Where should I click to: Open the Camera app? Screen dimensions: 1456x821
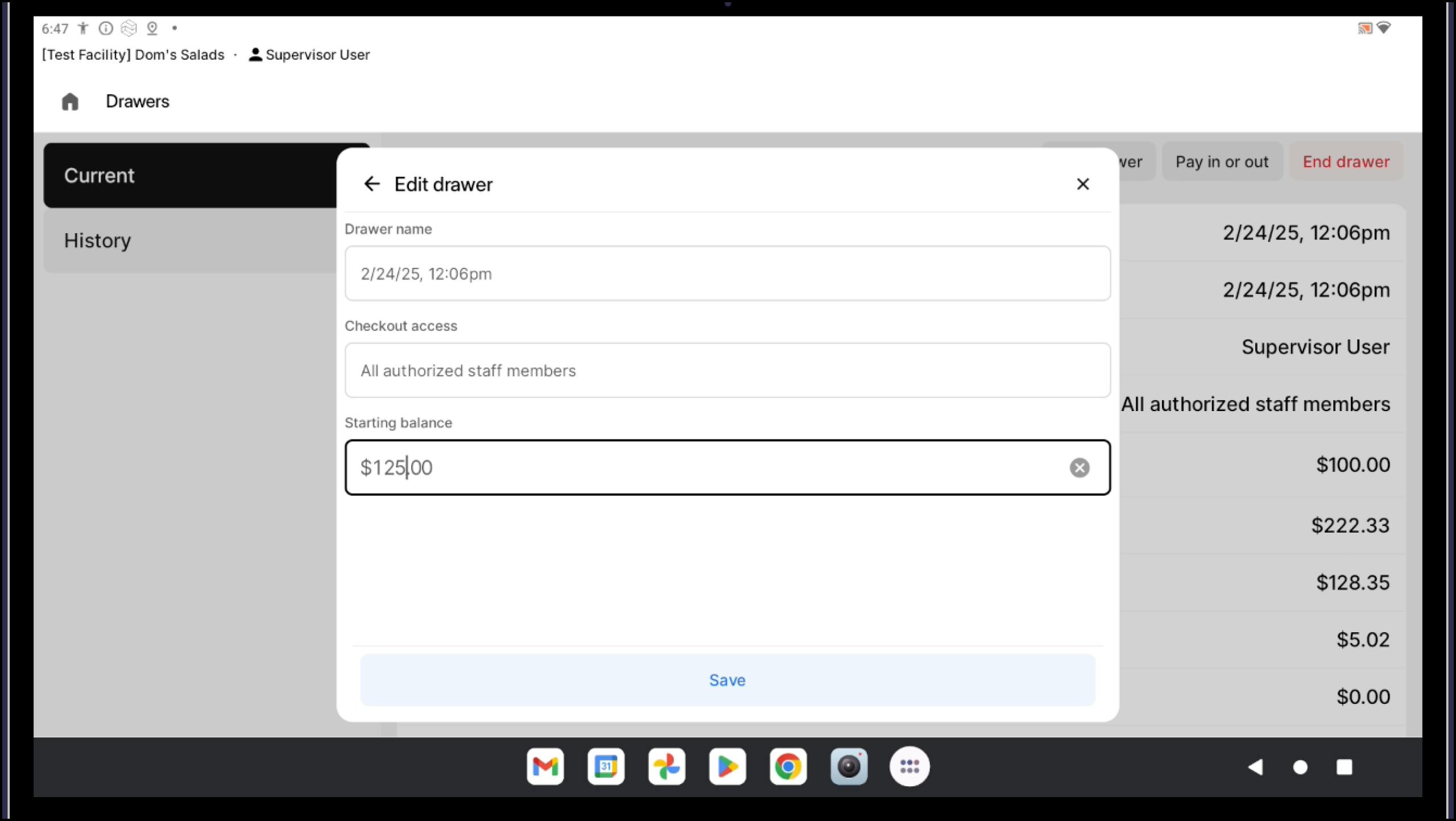(849, 766)
